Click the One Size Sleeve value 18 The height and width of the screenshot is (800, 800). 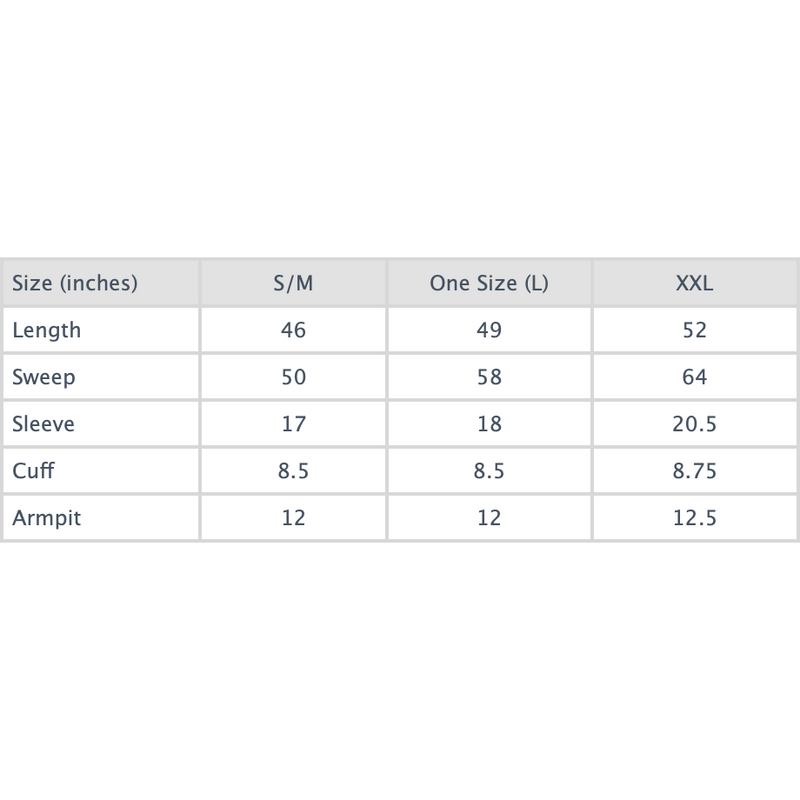[489, 424]
